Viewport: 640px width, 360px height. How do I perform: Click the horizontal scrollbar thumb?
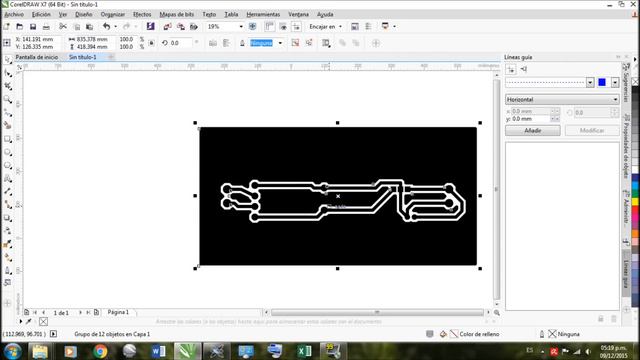coord(377,313)
